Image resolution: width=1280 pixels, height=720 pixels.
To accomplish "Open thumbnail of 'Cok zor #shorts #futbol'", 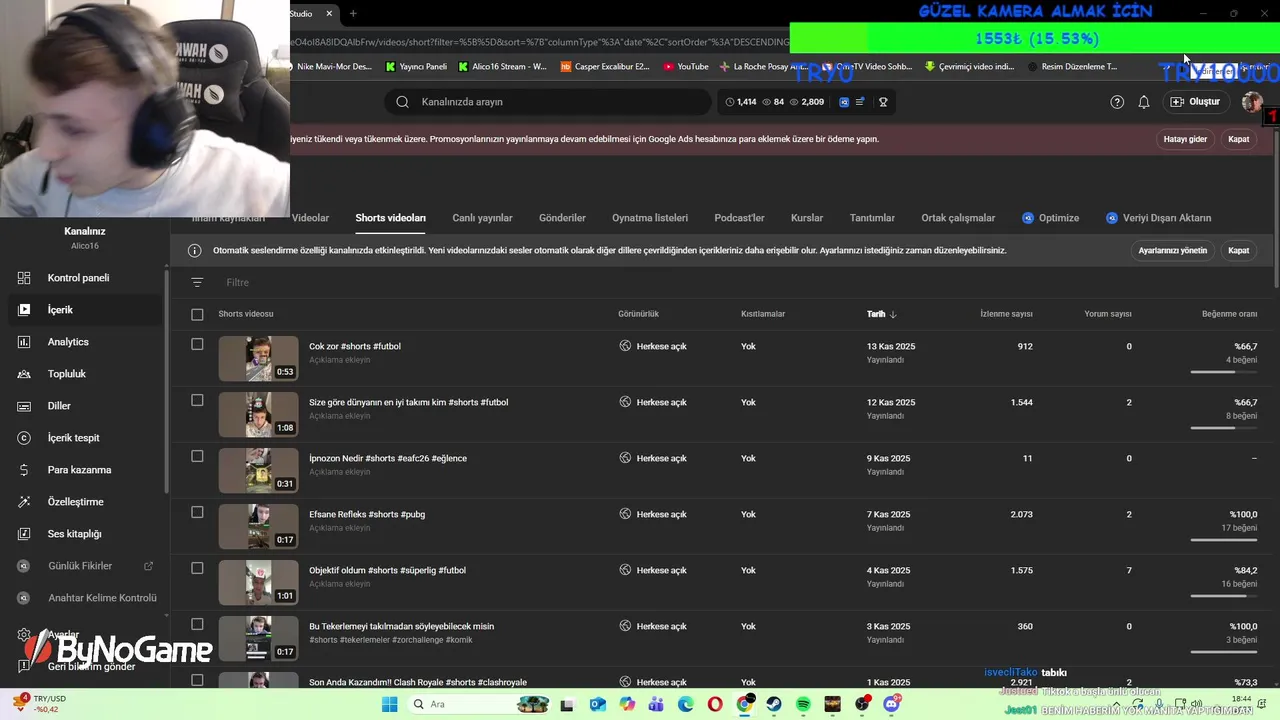I will pos(258,358).
